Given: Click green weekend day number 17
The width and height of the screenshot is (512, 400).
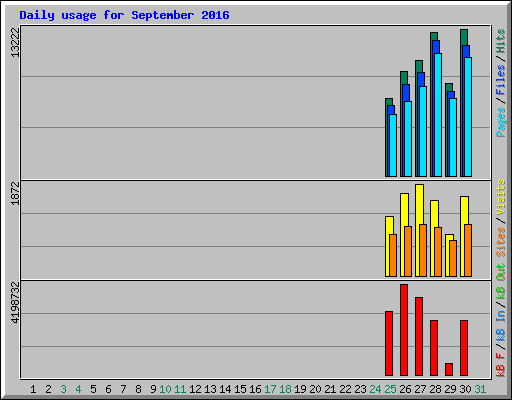Looking at the screenshot, I should 270,389.
